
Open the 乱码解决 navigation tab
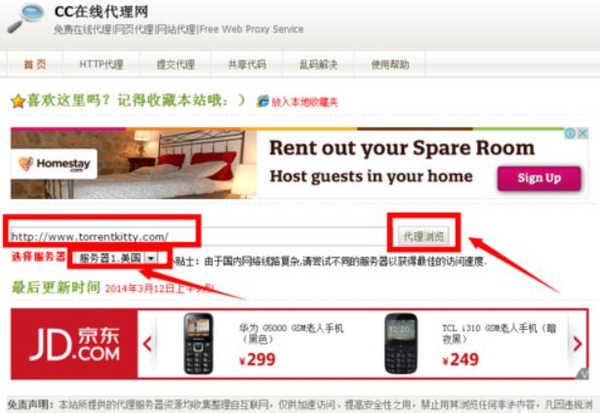319,64
